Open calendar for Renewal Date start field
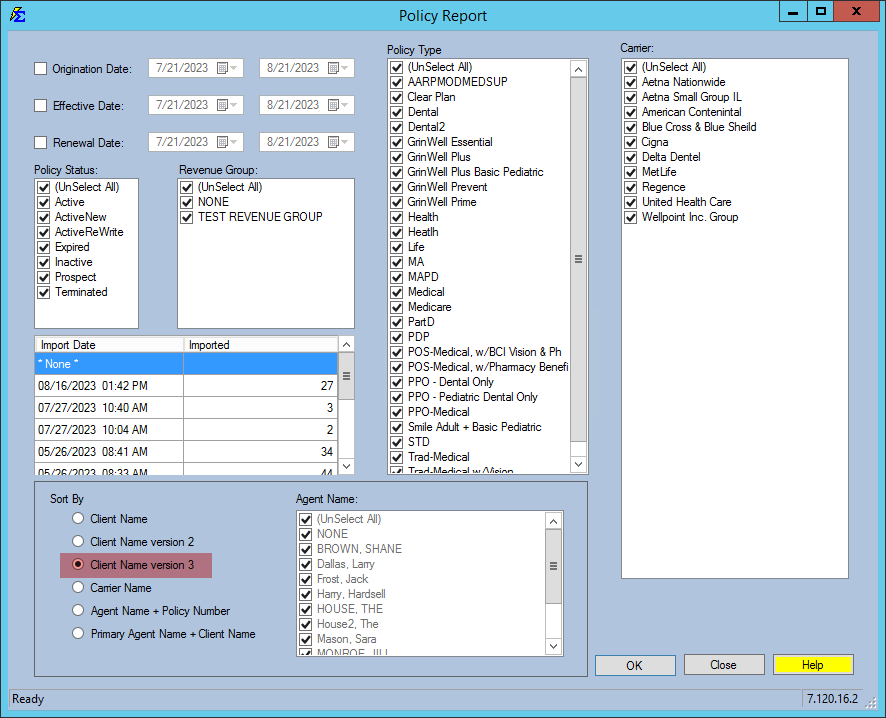886x718 pixels. 222,142
